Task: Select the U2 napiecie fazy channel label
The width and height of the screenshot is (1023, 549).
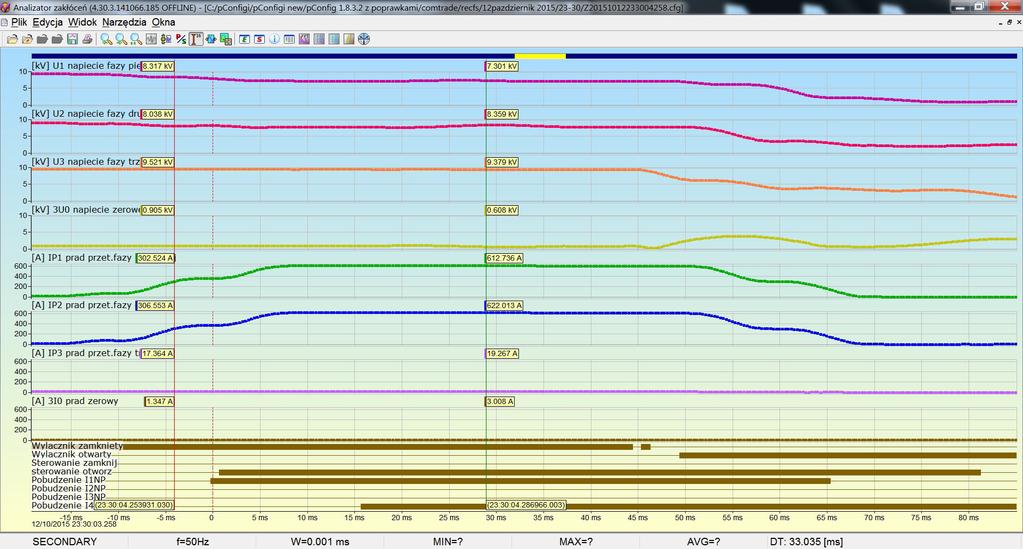Action: (x=86, y=114)
